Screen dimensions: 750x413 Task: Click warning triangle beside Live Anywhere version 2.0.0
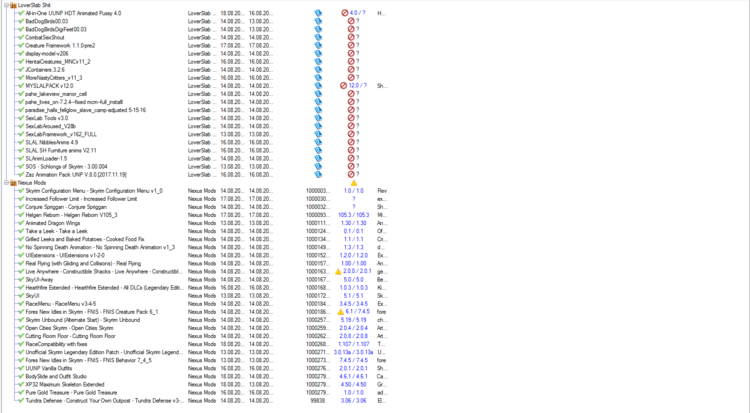pyautogui.click(x=338, y=271)
